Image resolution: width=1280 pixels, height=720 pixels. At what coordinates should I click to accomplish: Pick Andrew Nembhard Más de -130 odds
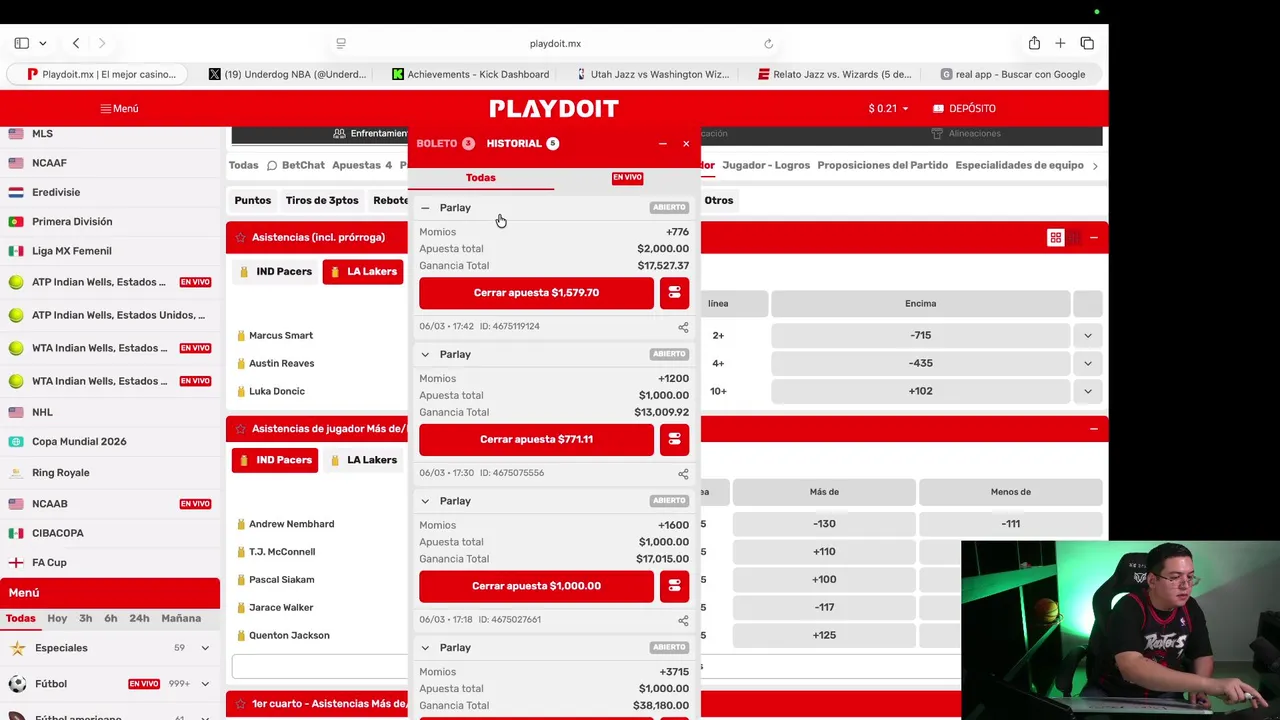coord(824,524)
